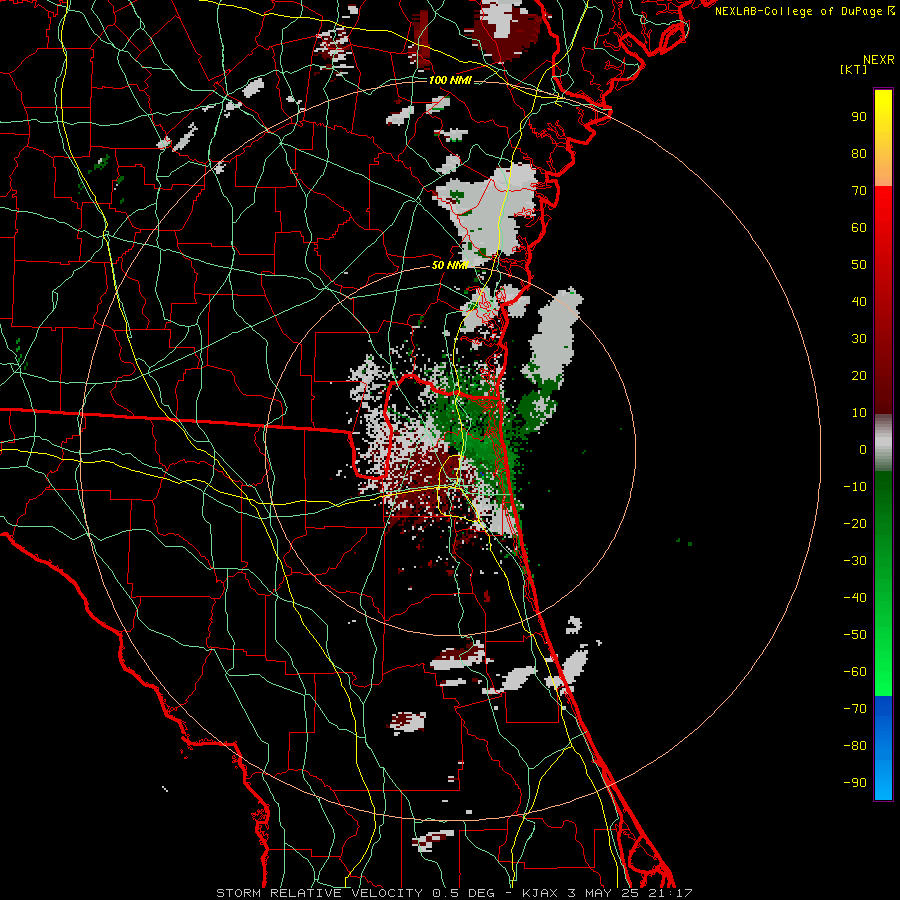Click the -40 value on the velocity scale
This screenshot has width=900, height=900.
(855, 598)
